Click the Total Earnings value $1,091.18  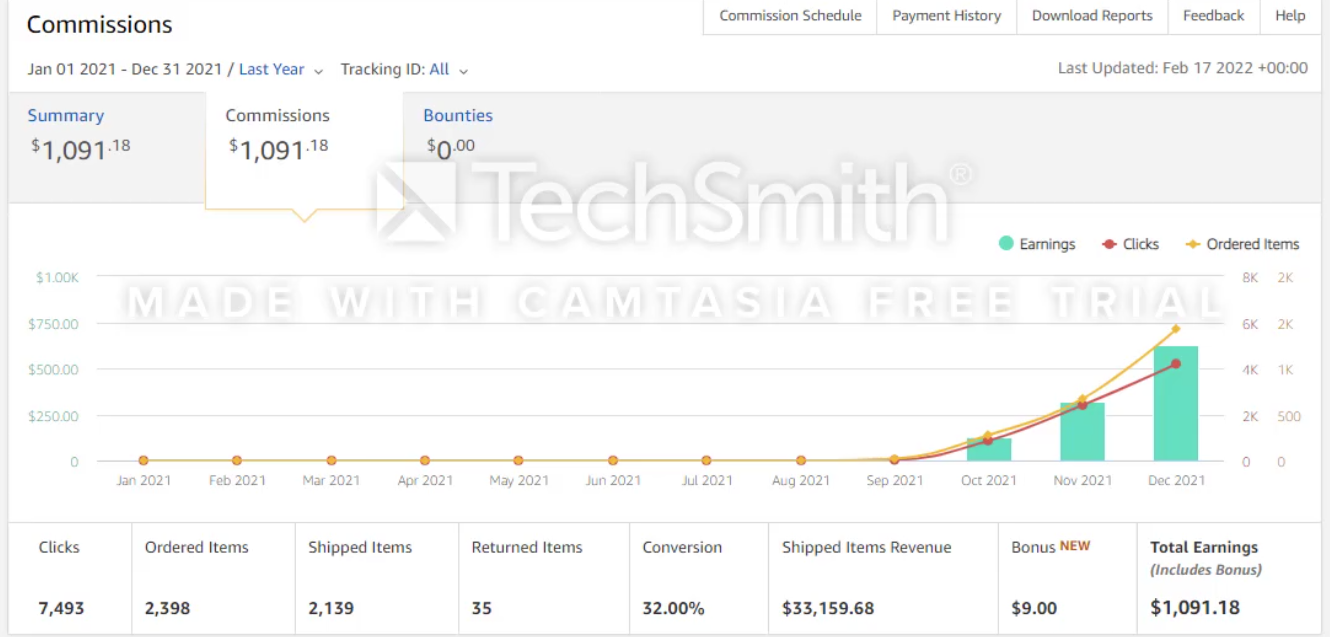pos(1195,608)
